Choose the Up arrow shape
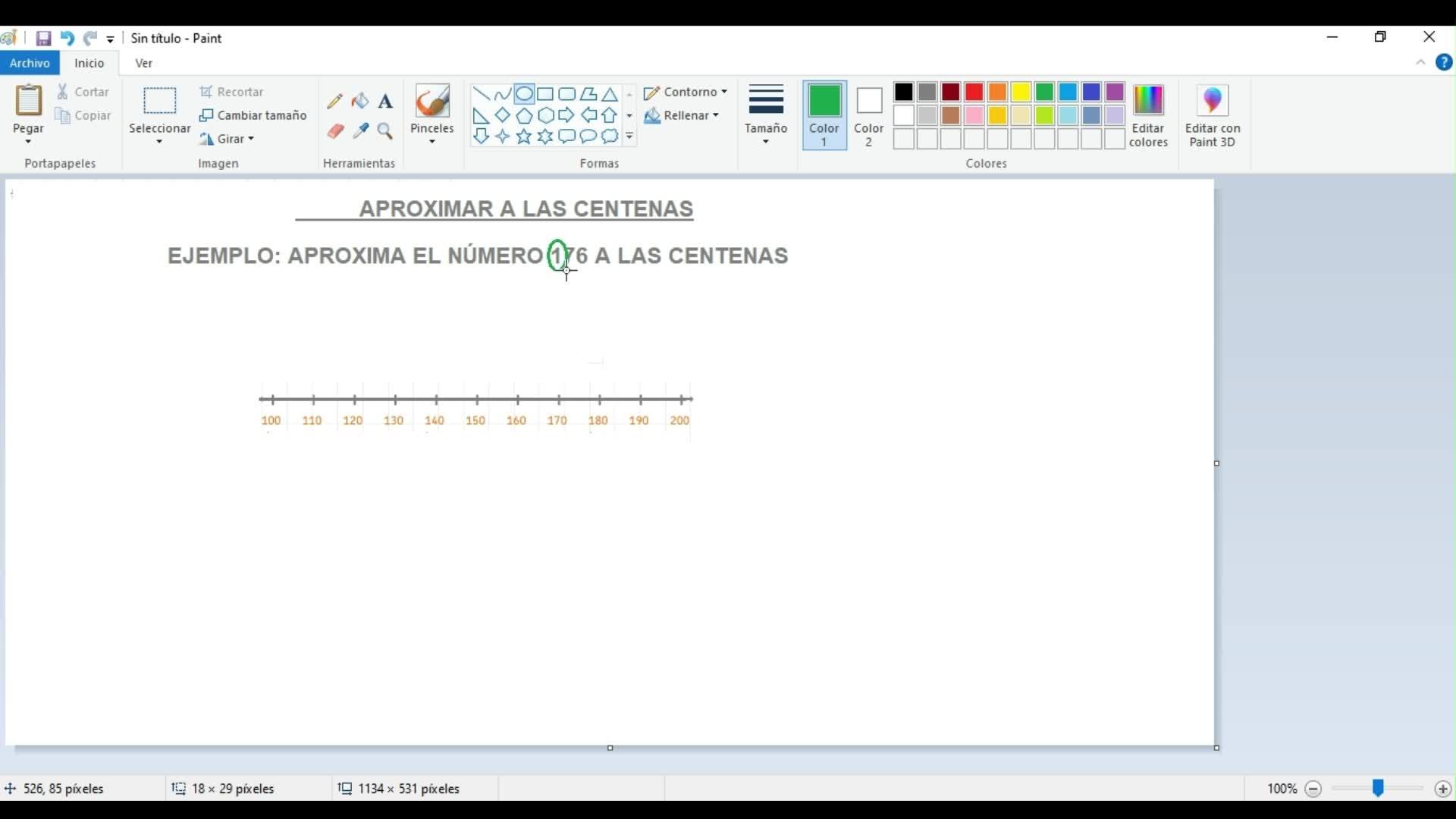 [610, 115]
